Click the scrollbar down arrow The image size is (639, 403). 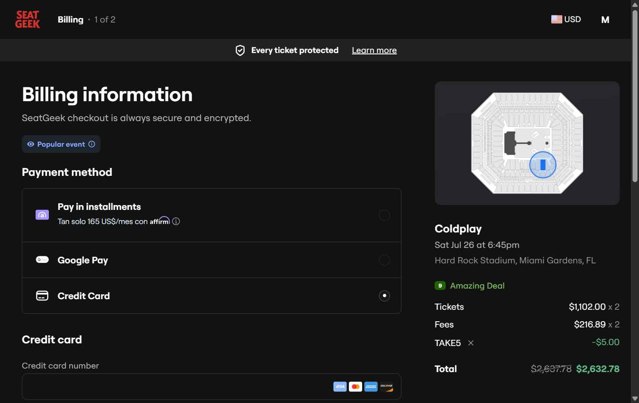(x=635, y=399)
